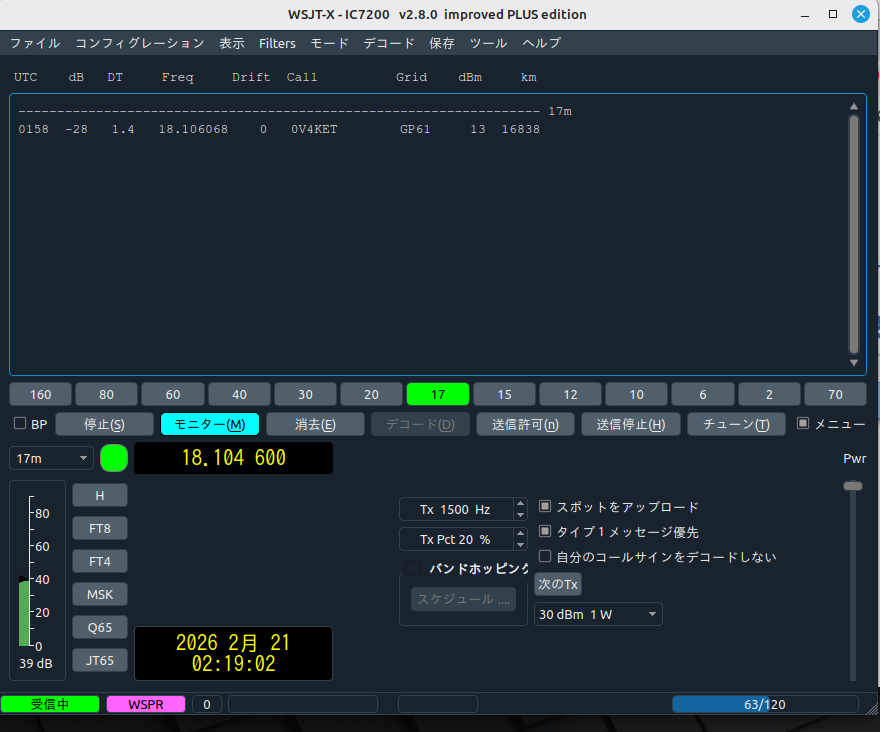This screenshot has width=880, height=732.
Task: Choose the Q65 mode button
Action: [x=100, y=627]
